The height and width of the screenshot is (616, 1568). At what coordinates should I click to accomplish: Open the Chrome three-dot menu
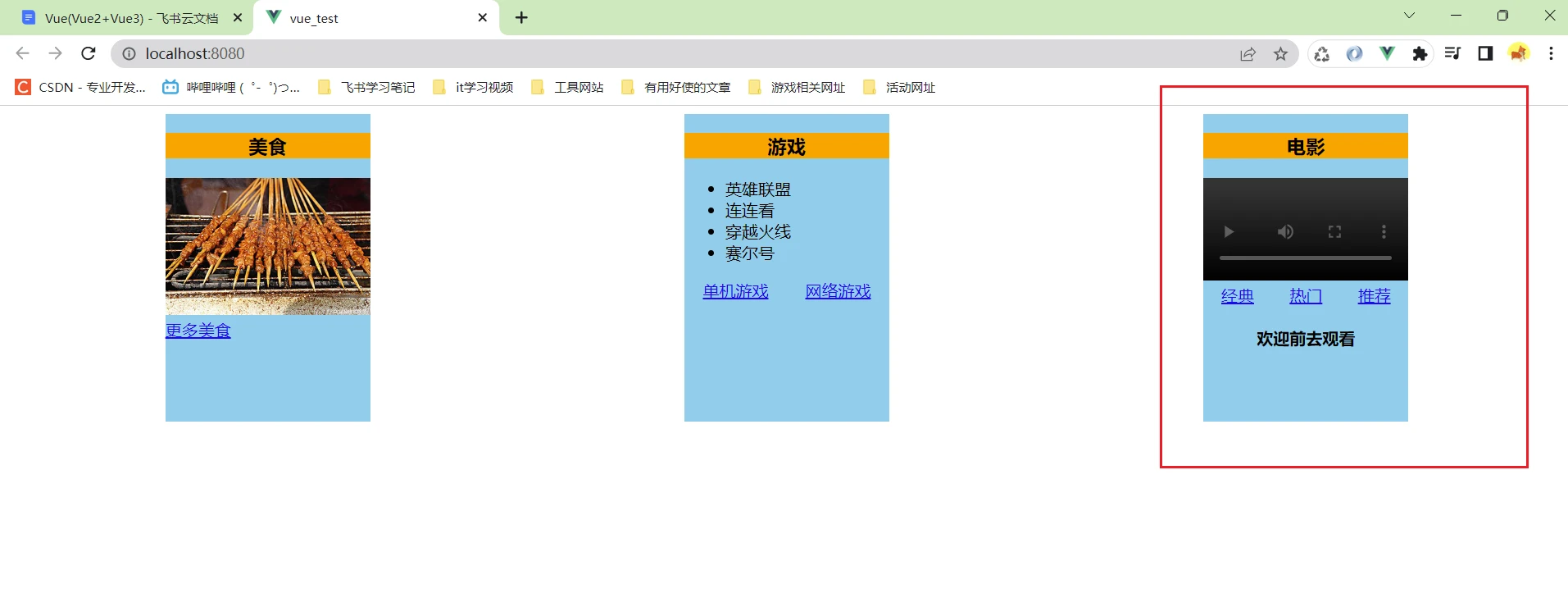tap(1551, 54)
